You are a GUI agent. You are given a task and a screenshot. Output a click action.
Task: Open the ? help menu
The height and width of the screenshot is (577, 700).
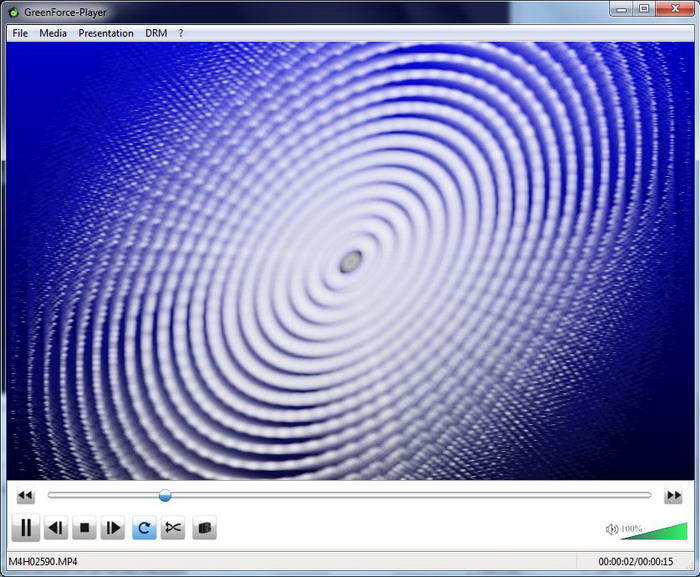click(x=181, y=33)
